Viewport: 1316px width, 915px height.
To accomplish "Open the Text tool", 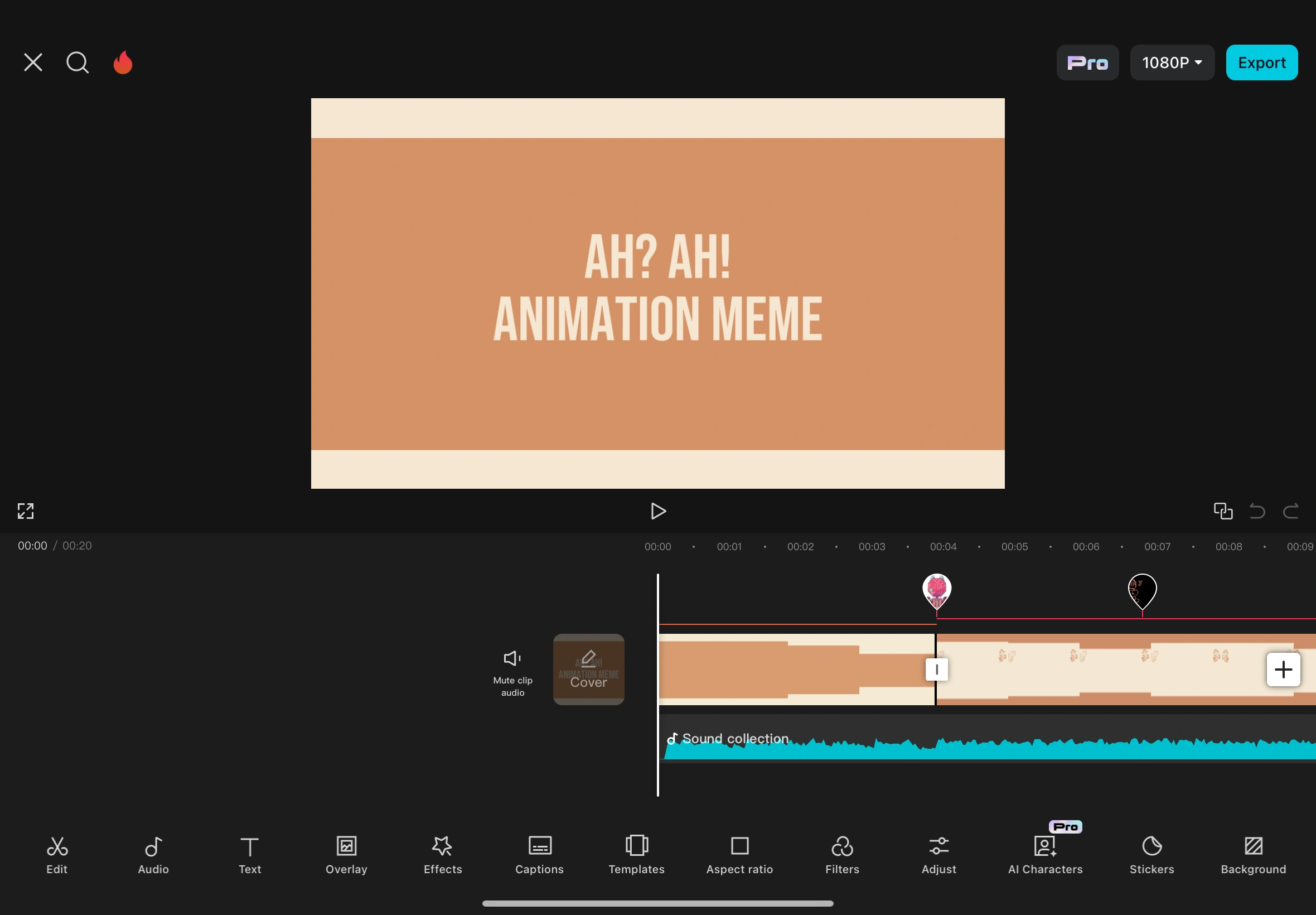I will (249, 854).
